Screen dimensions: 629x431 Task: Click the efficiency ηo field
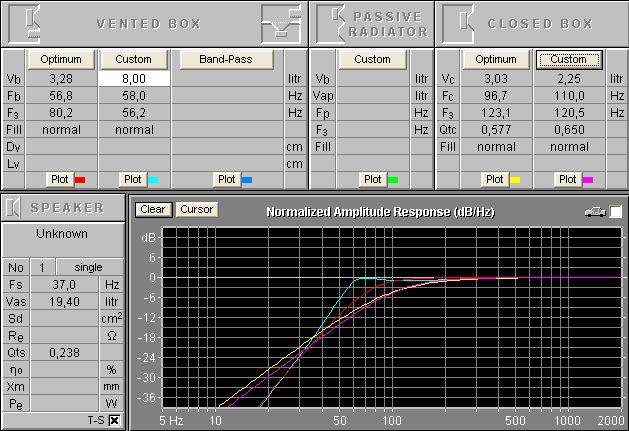pos(64,370)
